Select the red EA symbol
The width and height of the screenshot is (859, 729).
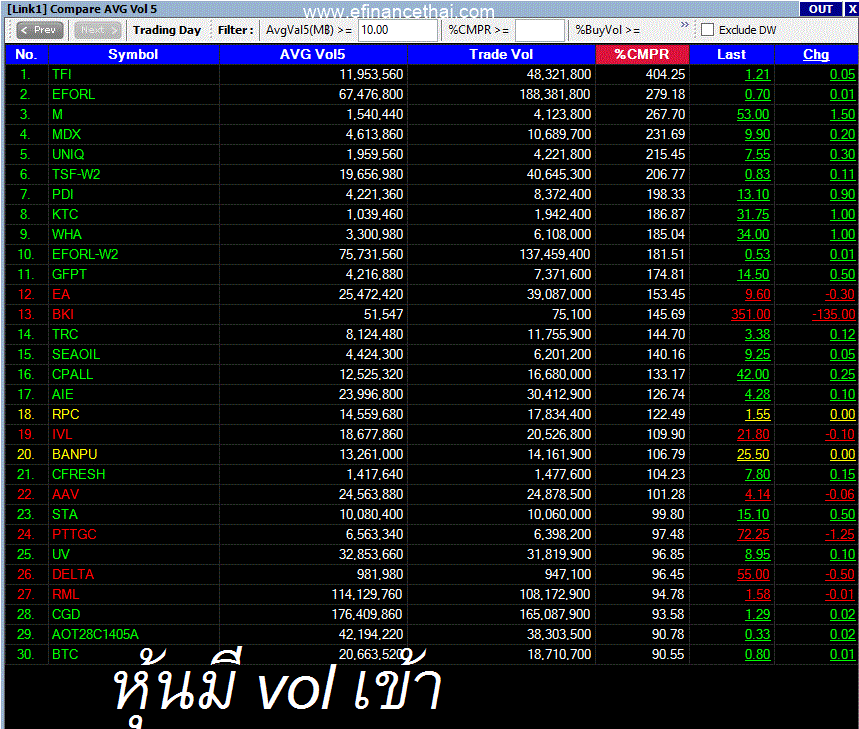point(61,294)
